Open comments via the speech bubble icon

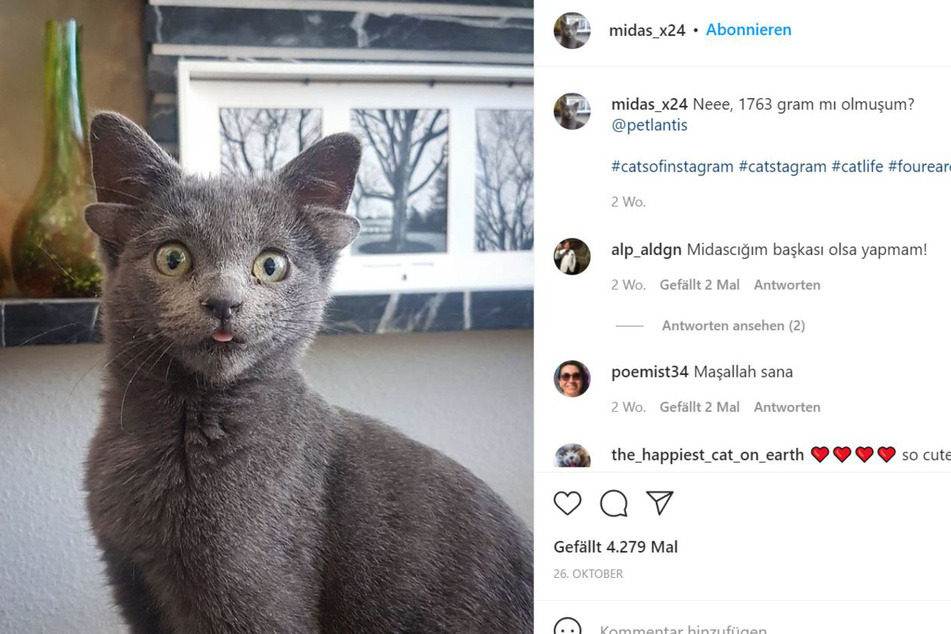[614, 503]
